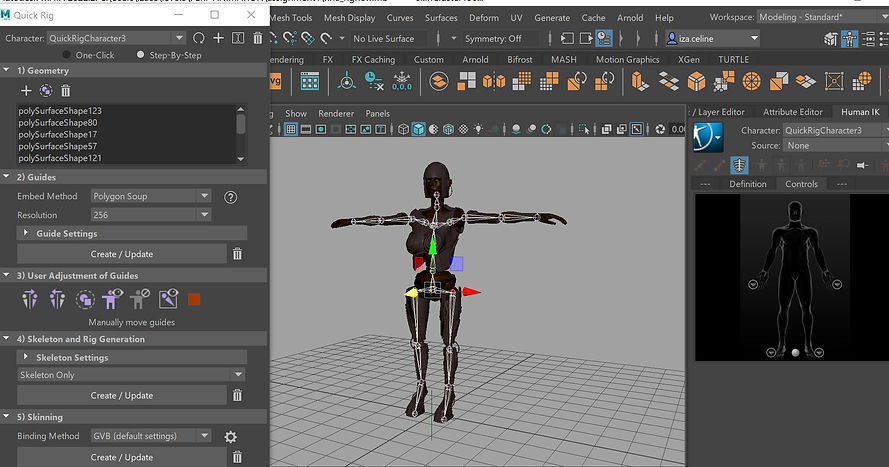Open the Workspace Modeling dropdown
This screenshot has height=467, width=889.
point(823,17)
